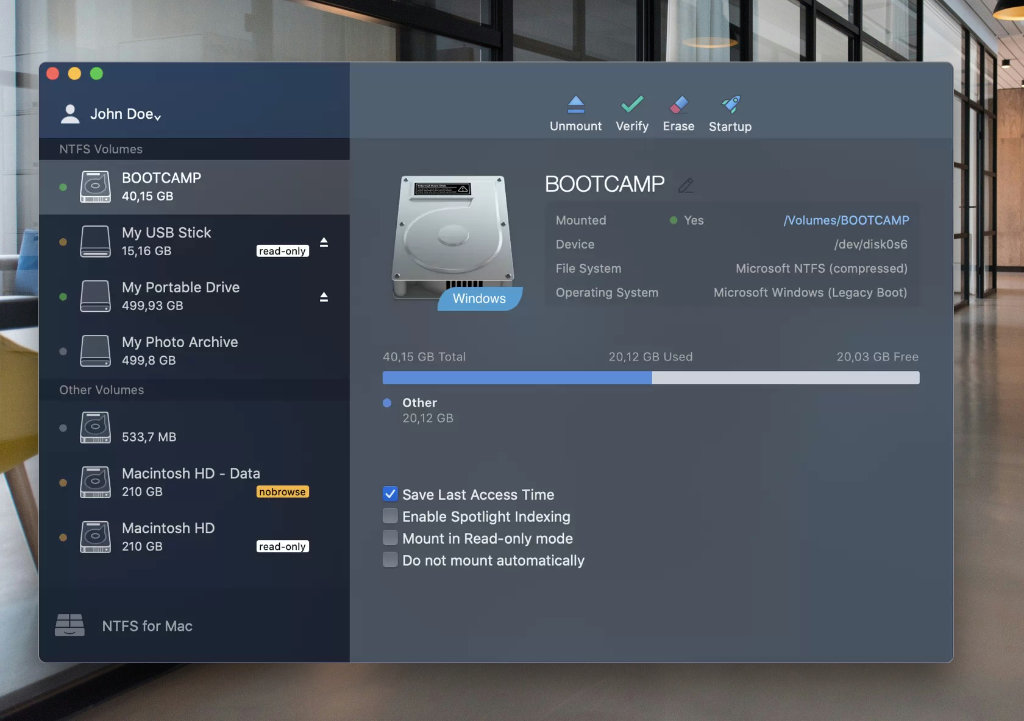Click the blue used-space storage bar

pos(516,378)
